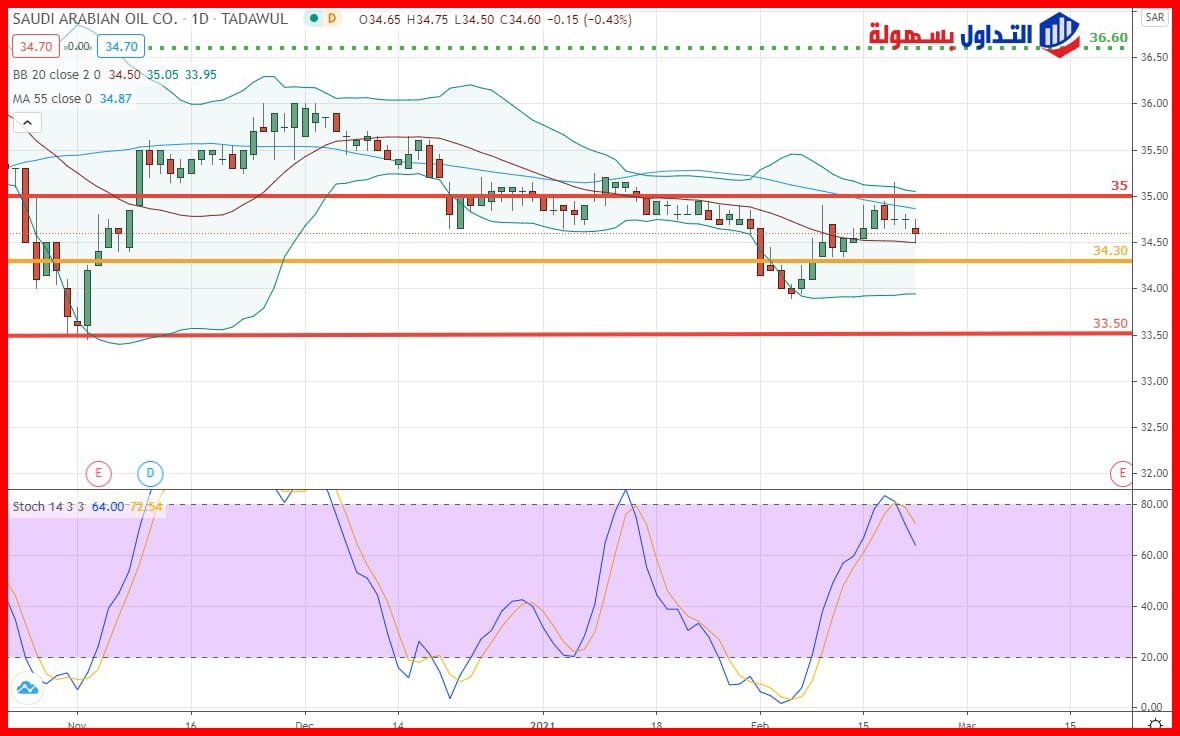Select the red horizontal line at 35
The image size is (1180, 736).
[569, 196]
